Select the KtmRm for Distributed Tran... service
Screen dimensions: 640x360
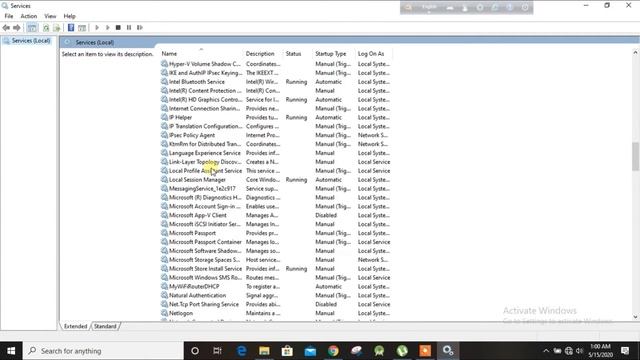tap(276, 144)
